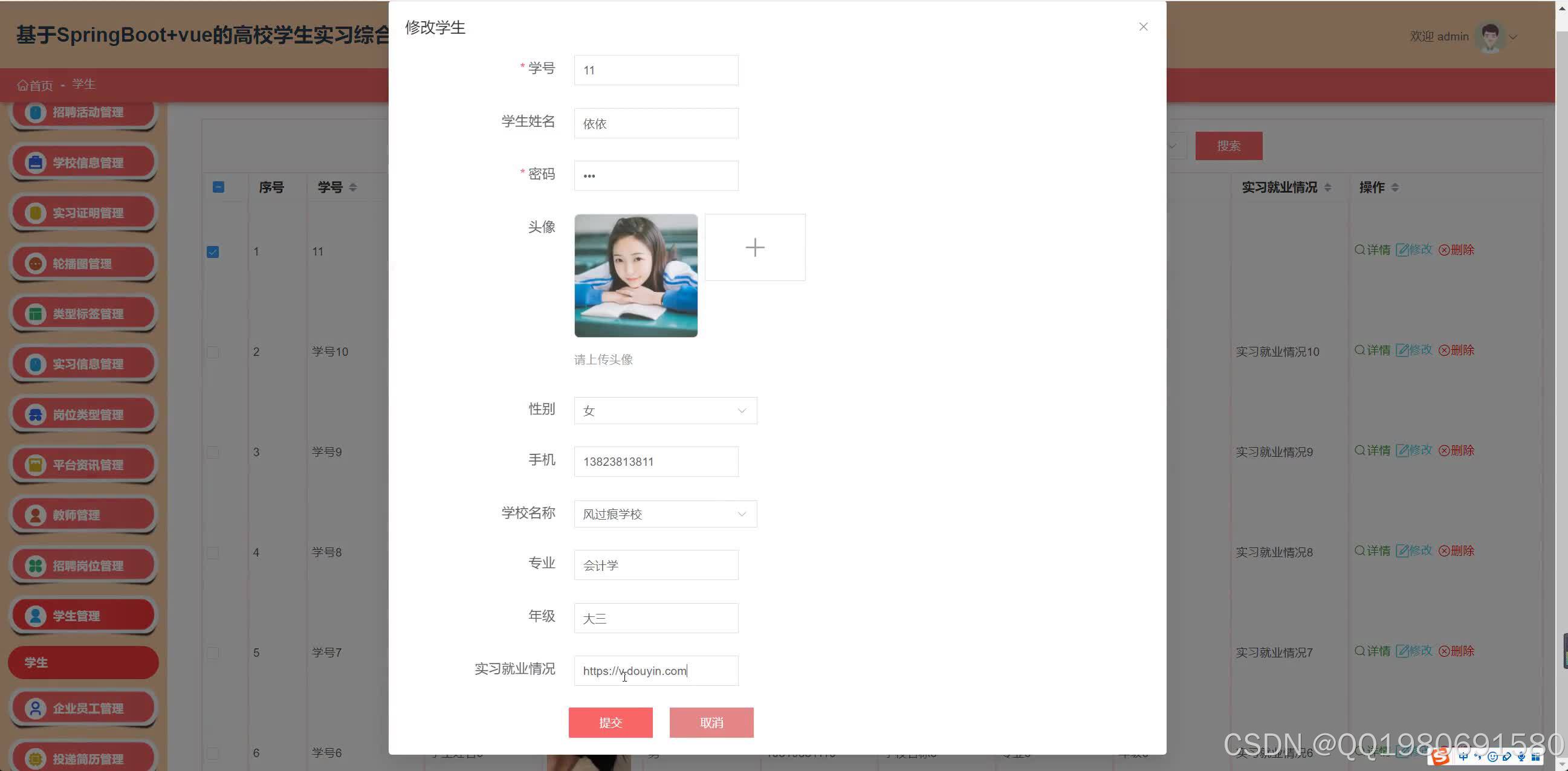The image size is (1568, 771).
Task: Click the 删除 icon for first row
Action: 1443,250
